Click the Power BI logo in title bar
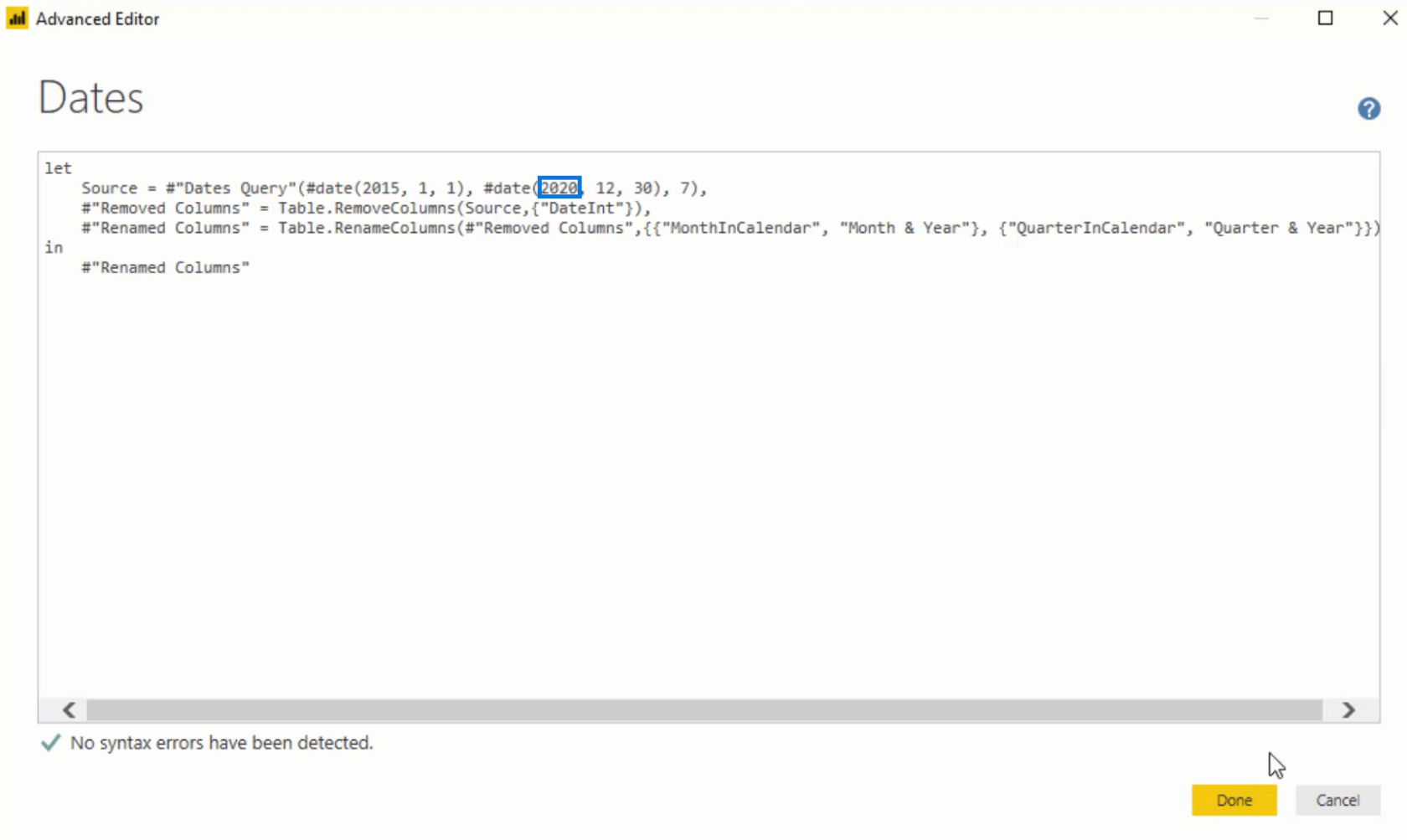 pyautogui.click(x=17, y=18)
